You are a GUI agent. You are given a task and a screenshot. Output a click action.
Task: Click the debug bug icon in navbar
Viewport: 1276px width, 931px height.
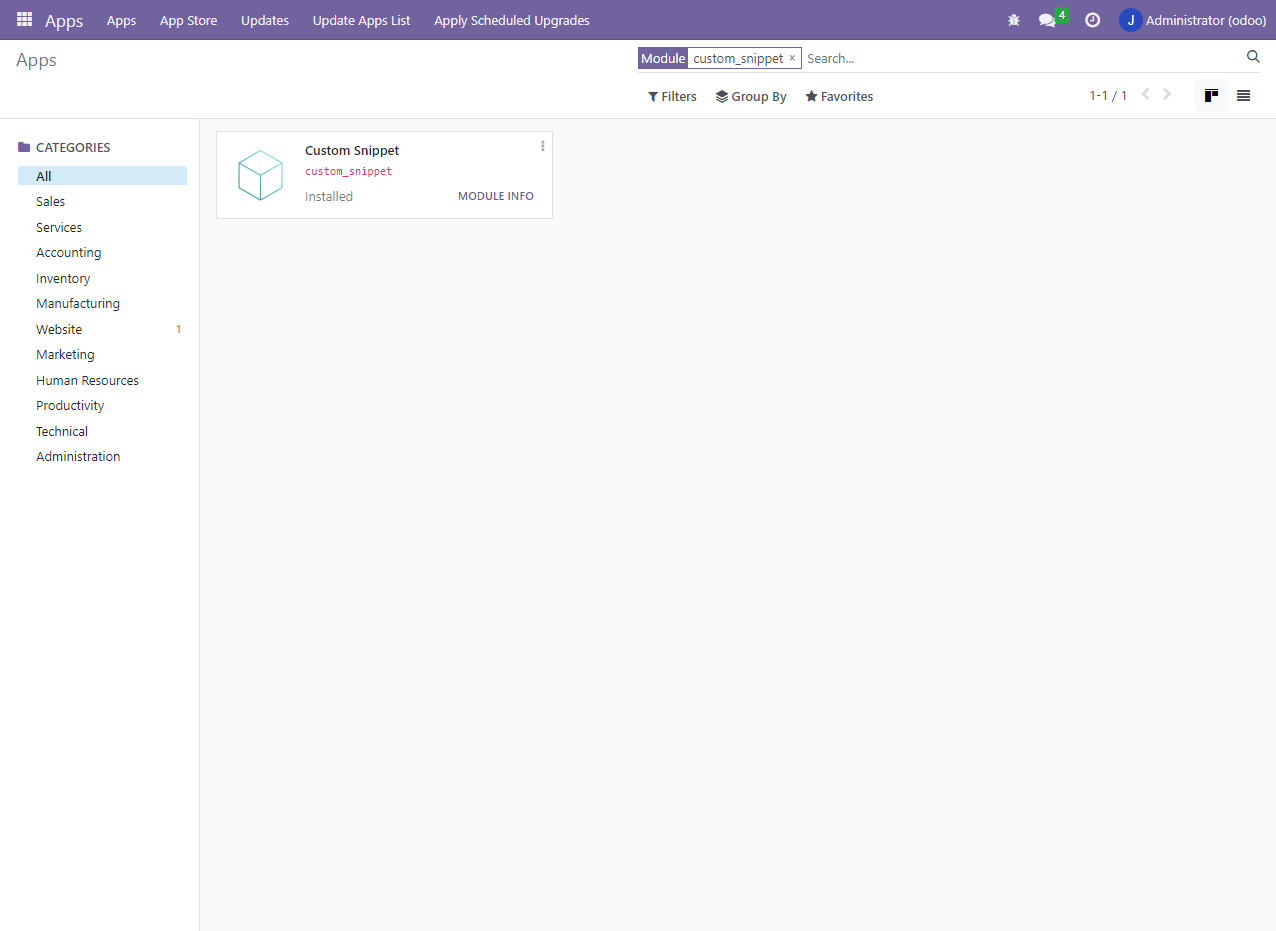click(x=1014, y=20)
